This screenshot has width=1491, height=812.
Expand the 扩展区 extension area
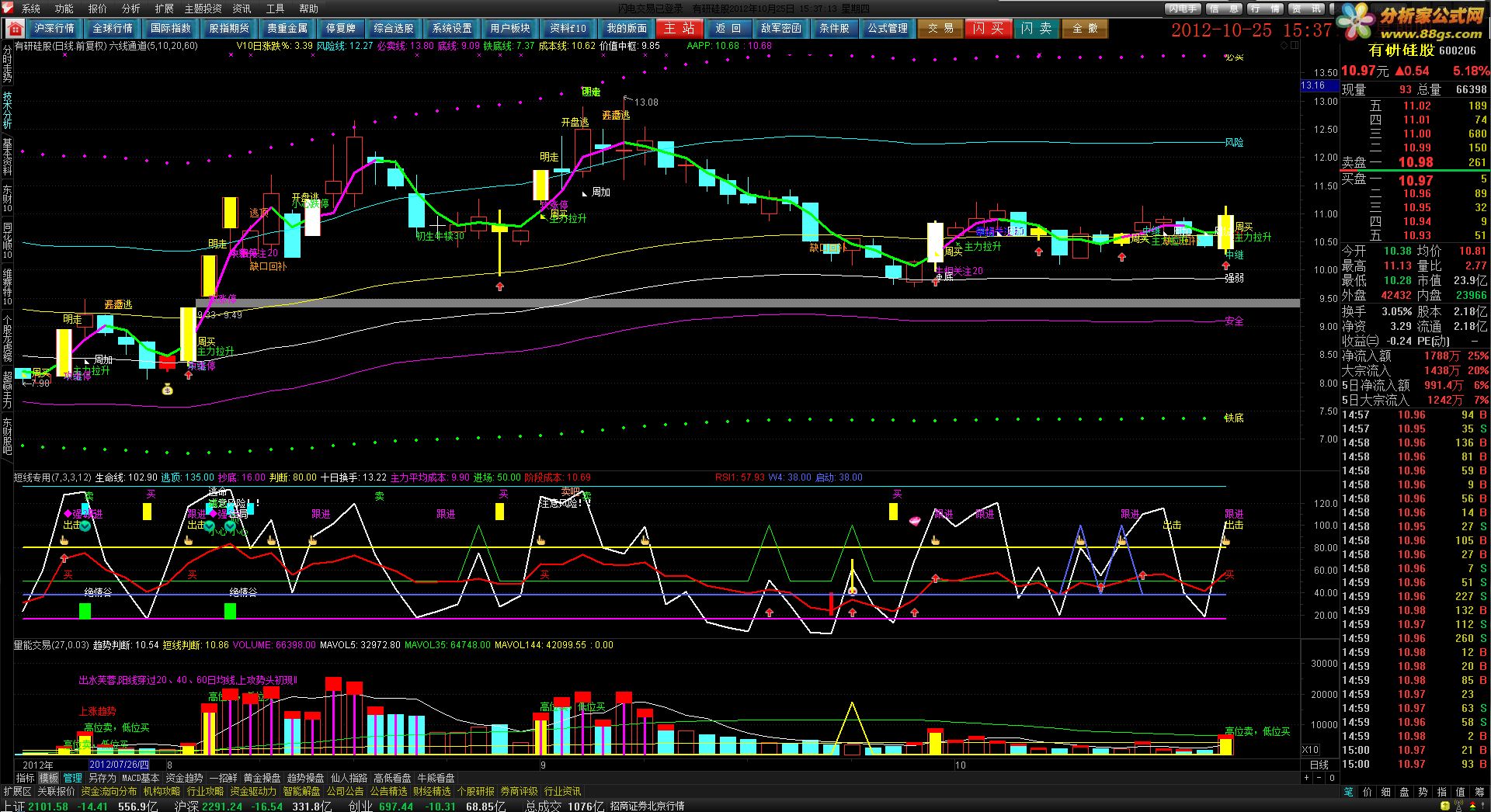tap(17, 791)
